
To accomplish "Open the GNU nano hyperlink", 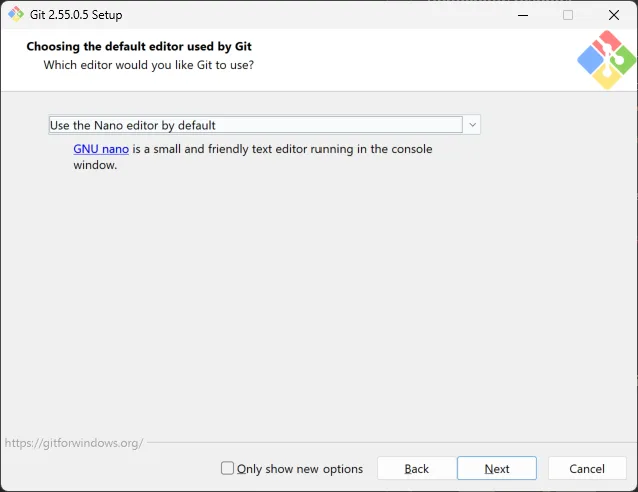I will (101, 149).
